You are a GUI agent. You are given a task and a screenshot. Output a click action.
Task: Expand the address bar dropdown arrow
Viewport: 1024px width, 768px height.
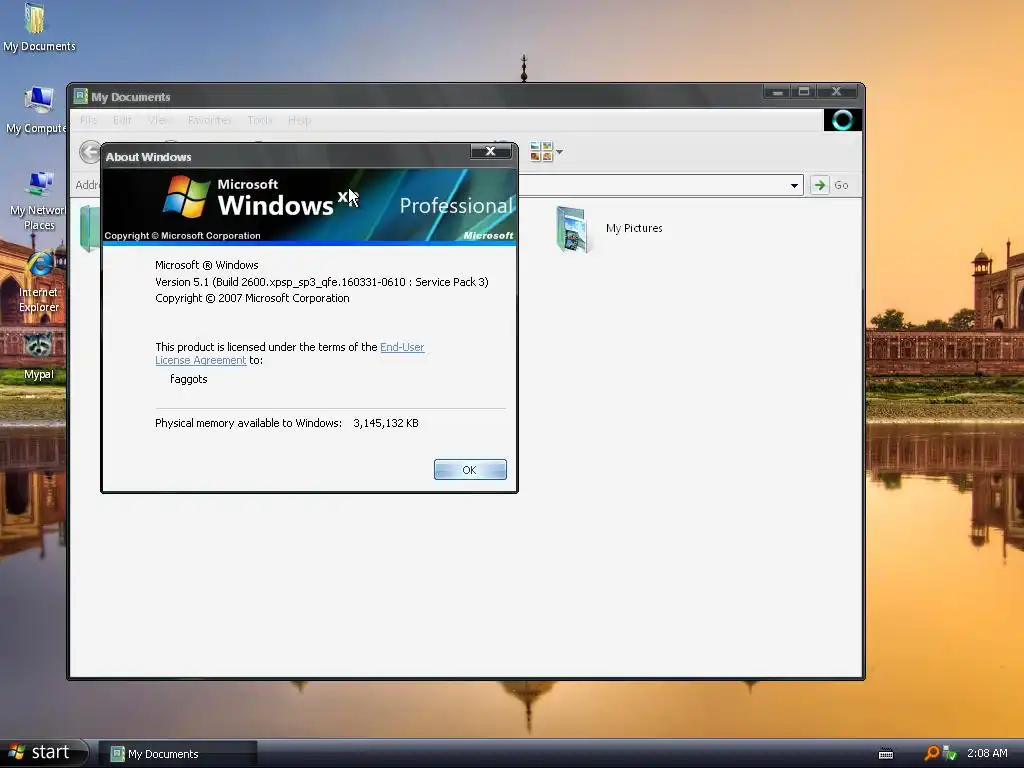pyautogui.click(x=794, y=185)
